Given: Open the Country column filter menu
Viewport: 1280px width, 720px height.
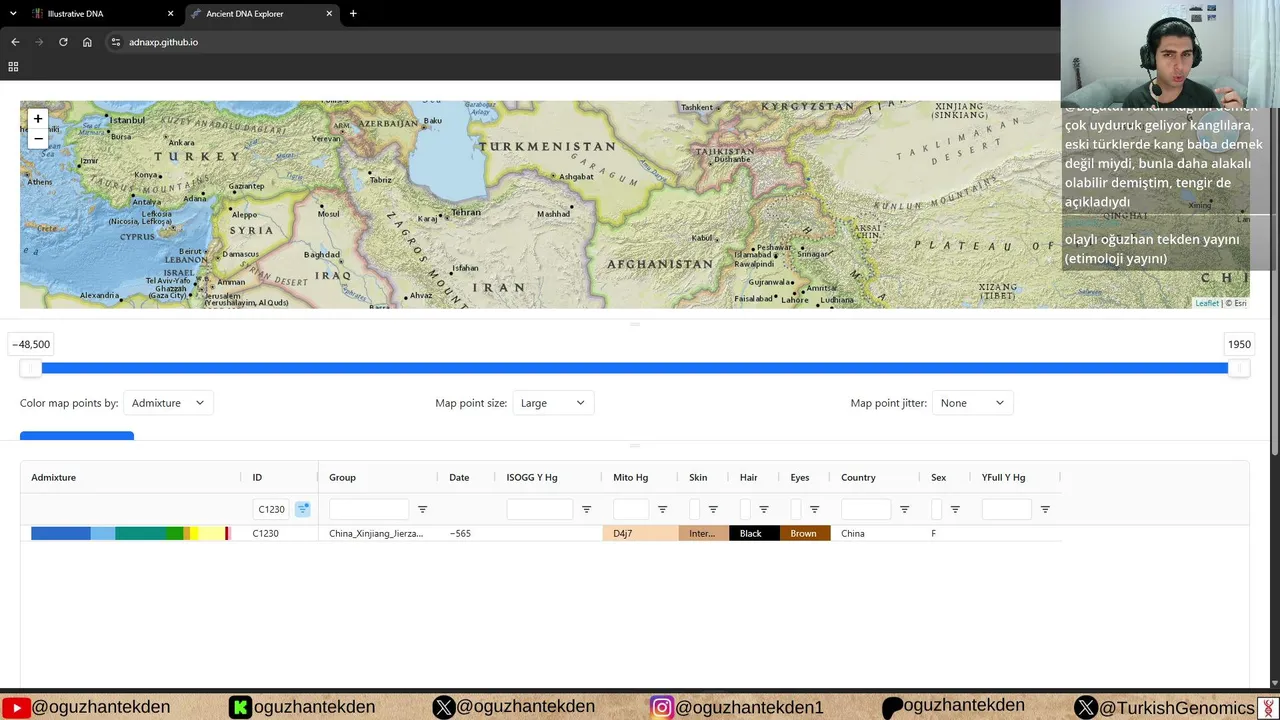Looking at the screenshot, I should (x=904, y=509).
